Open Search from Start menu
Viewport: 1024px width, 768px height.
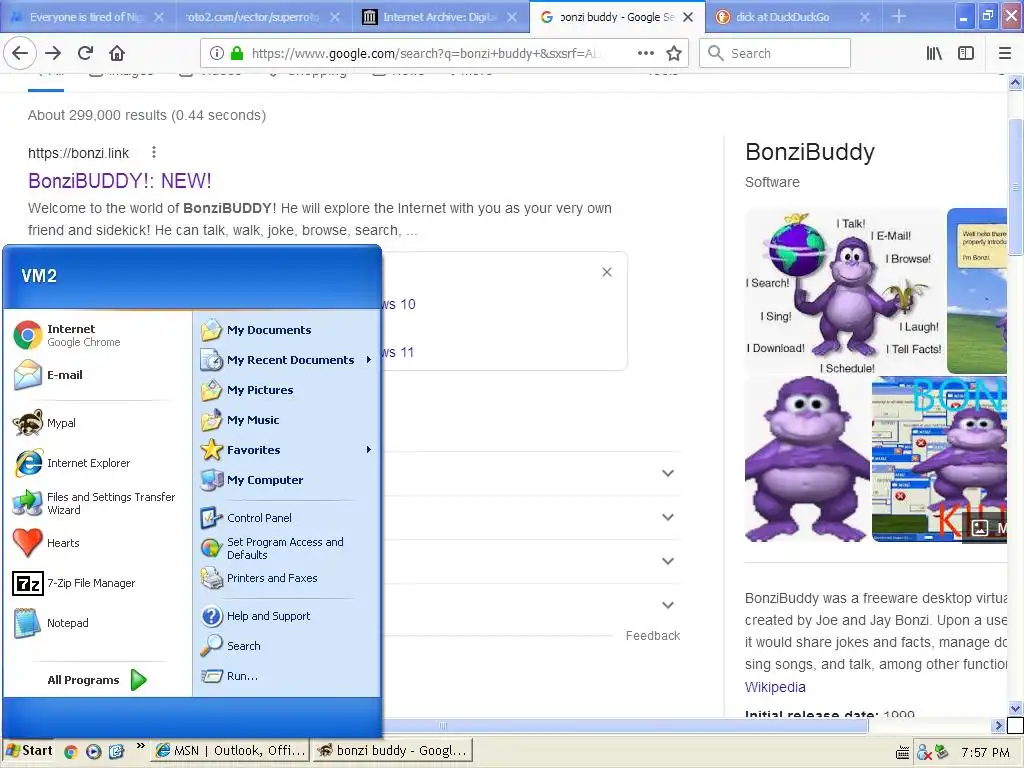(x=231, y=646)
